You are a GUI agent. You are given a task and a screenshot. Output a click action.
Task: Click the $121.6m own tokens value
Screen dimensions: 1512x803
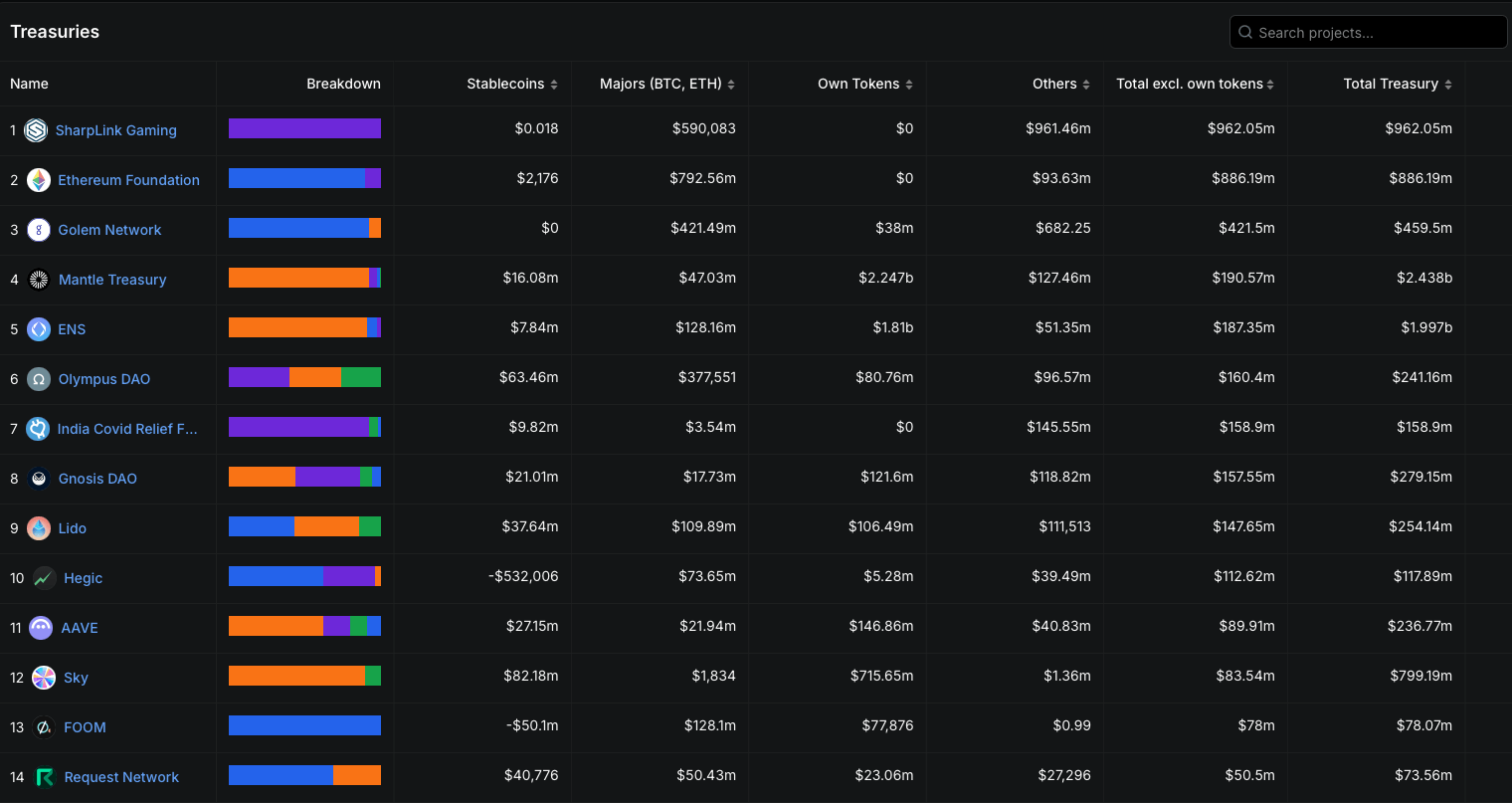(x=886, y=477)
